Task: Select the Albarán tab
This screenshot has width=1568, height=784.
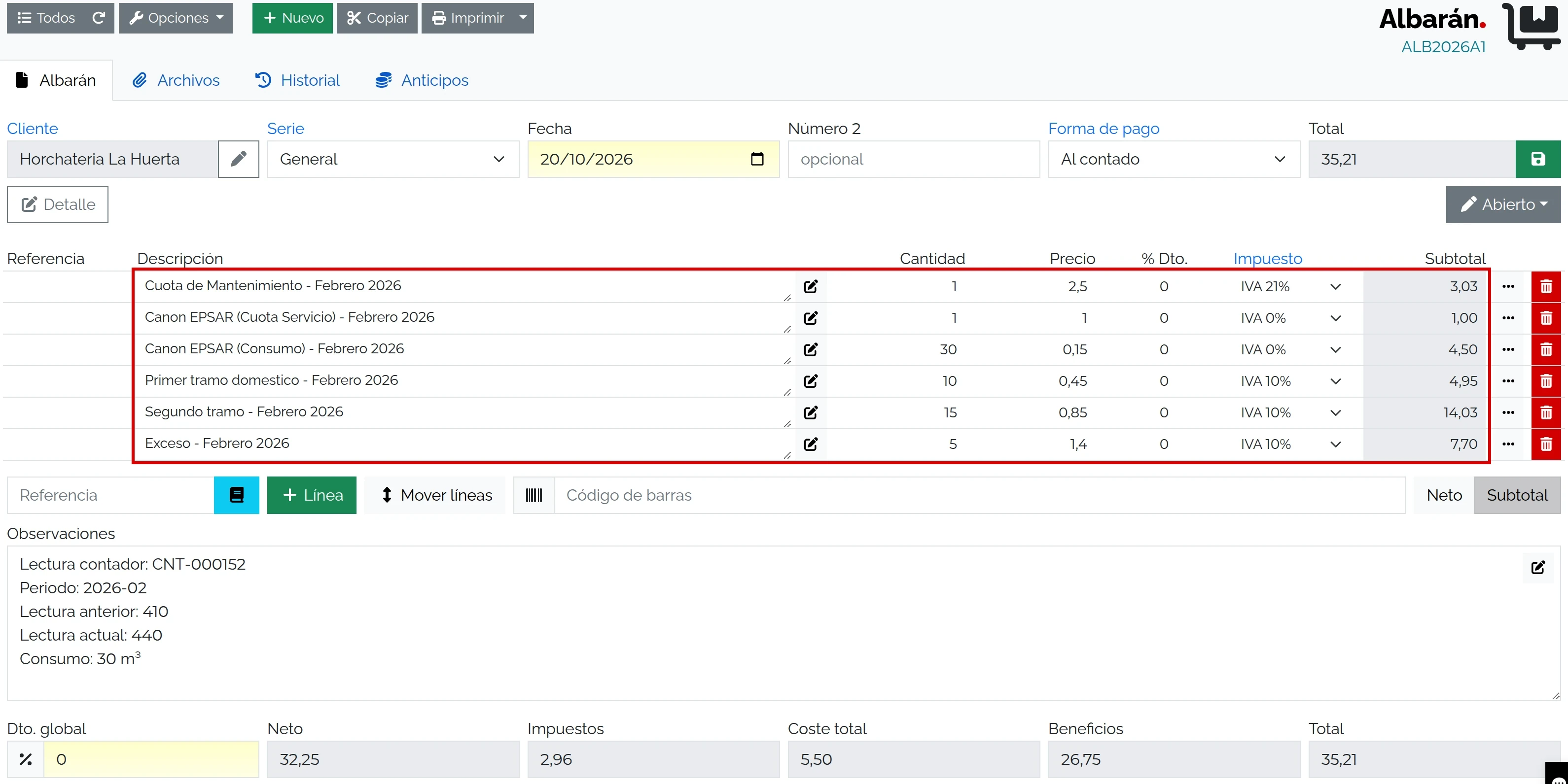Action: click(x=56, y=80)
